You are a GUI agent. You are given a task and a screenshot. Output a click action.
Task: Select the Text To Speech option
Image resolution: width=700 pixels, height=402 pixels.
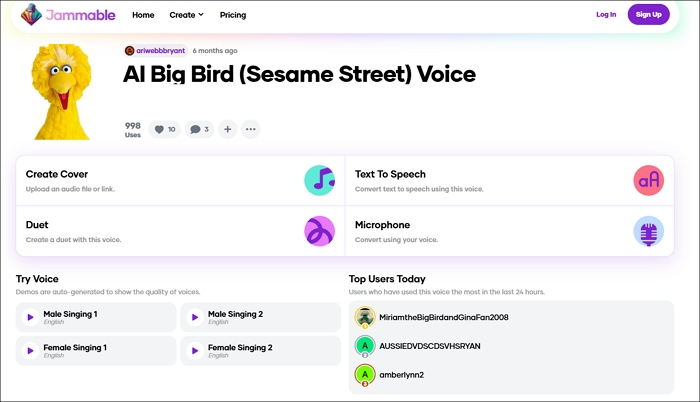tap(509, 180)
